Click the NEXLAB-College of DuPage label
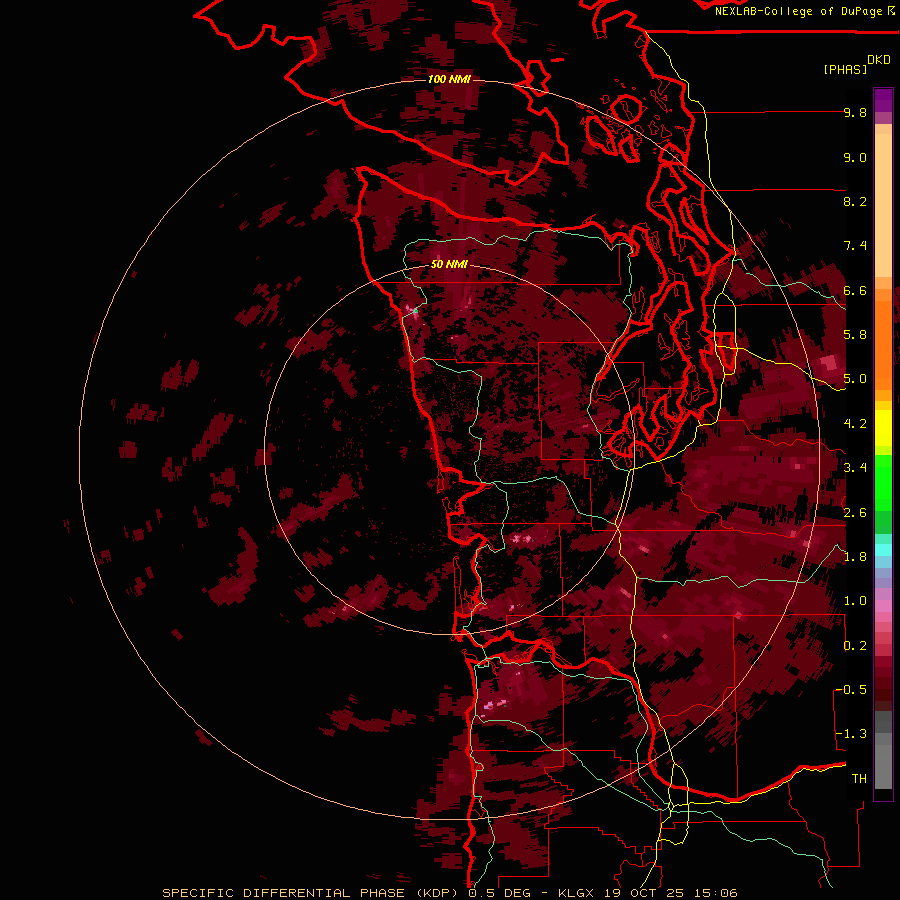Viewport: 900px width, 900px height. click(x=799, y=11)
